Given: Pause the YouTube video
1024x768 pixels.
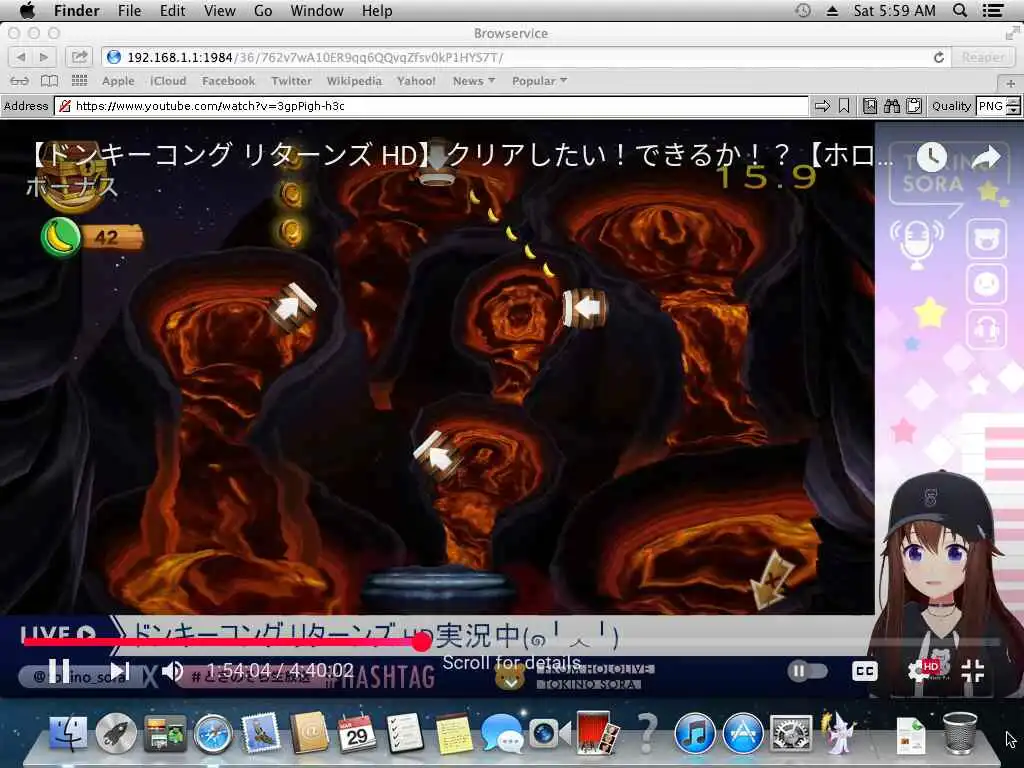Looking at the screenshot, I should click(59, 671).
